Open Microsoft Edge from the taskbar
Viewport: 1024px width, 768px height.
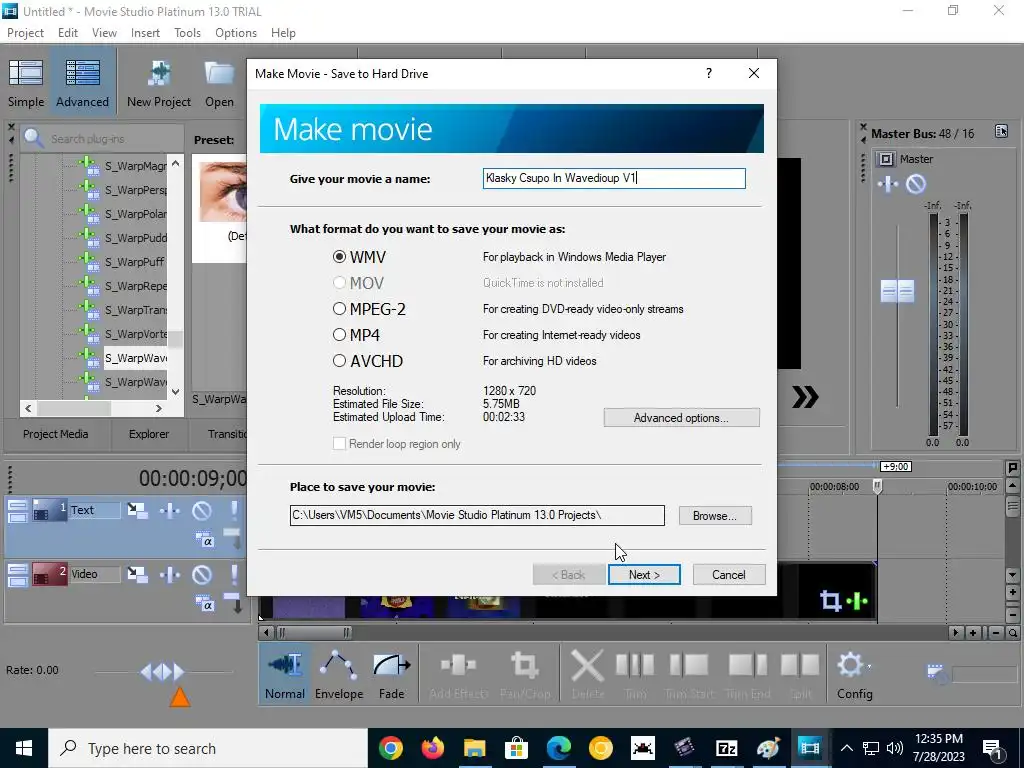pos(558,748)
